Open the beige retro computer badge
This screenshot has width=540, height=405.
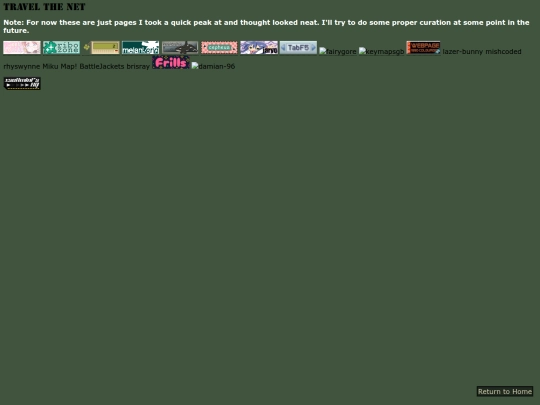(x=101, y=48)
